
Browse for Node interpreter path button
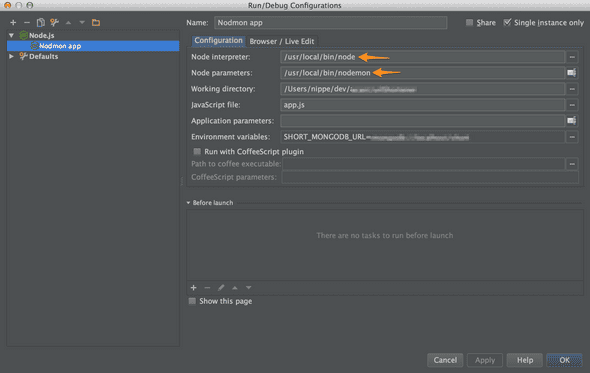point(572,57)
